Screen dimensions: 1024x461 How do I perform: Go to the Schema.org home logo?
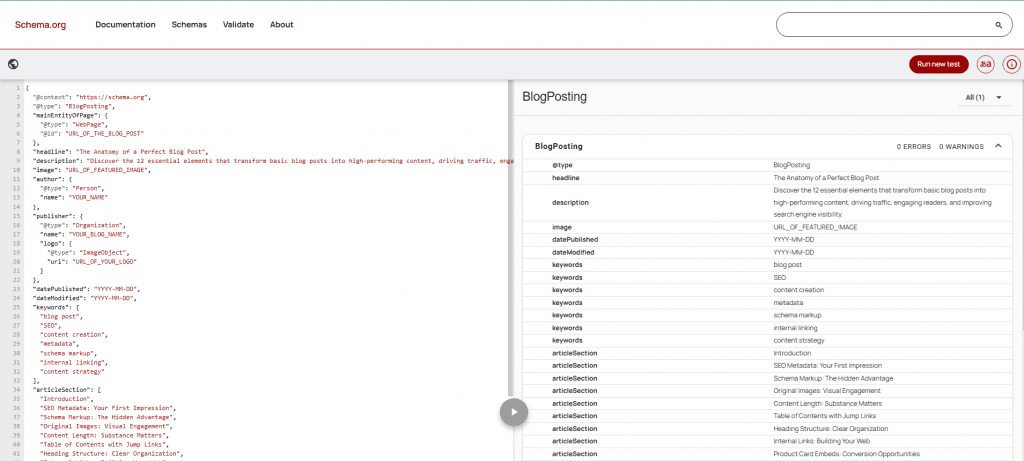(x=40, y=25)
